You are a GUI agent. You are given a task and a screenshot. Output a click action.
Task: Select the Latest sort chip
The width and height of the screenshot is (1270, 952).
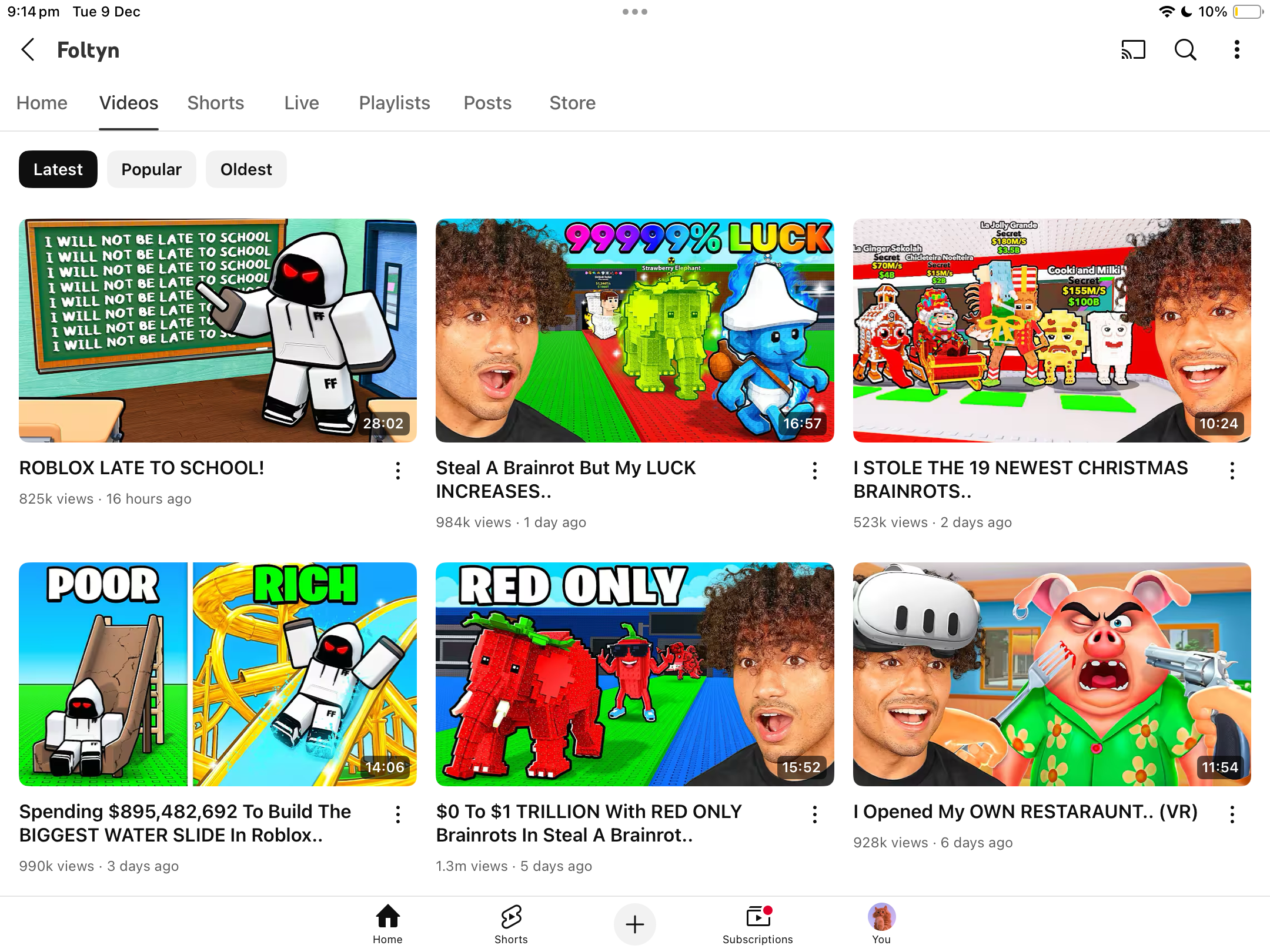click(58, 169)
